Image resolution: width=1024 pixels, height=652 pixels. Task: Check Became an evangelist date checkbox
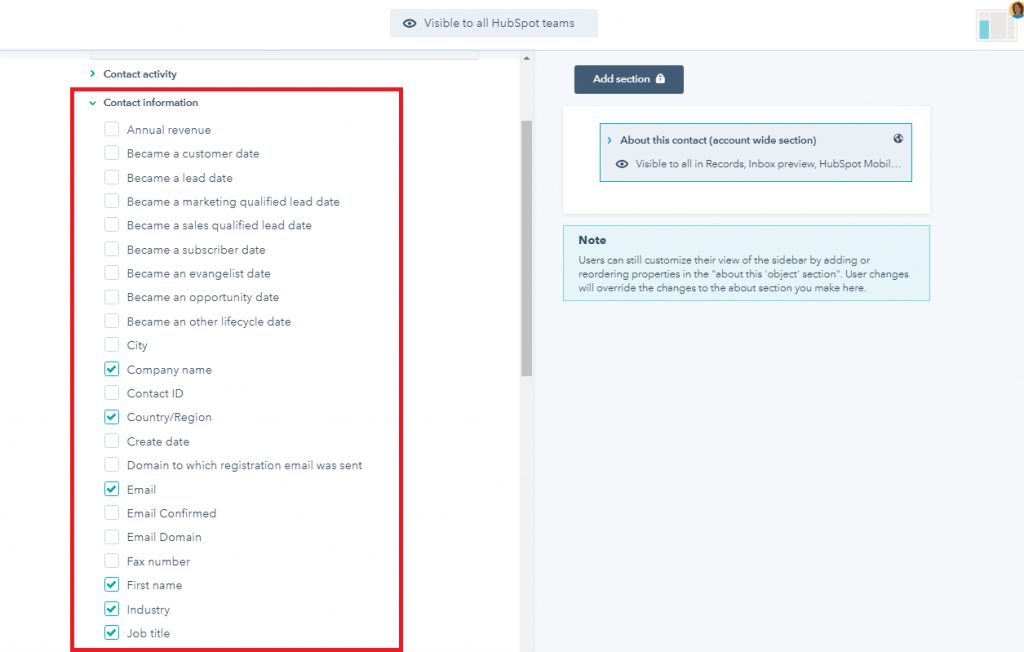112,273
